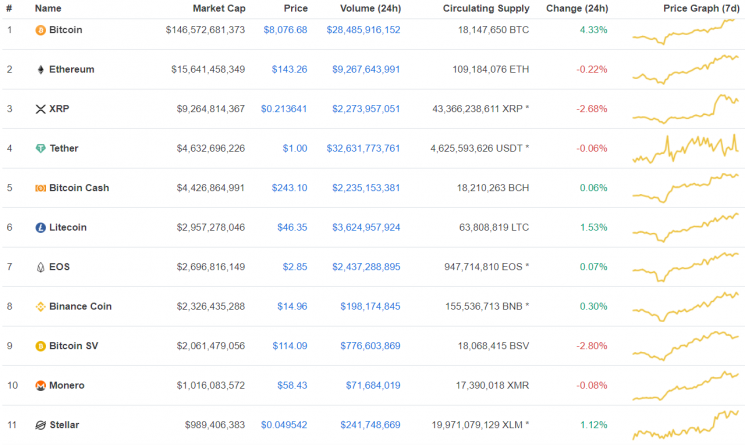This screenshot has width=745, height=445.
Task: Open the Bitcoin SV name link
Action: point(74,346)
